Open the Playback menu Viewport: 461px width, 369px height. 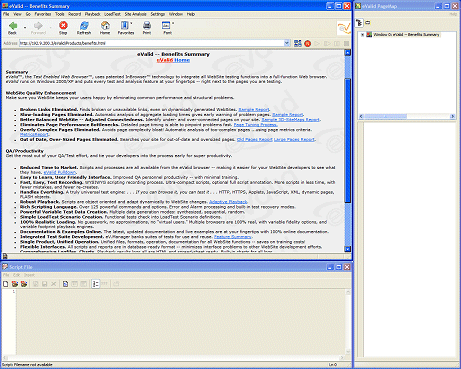point(92,14)
